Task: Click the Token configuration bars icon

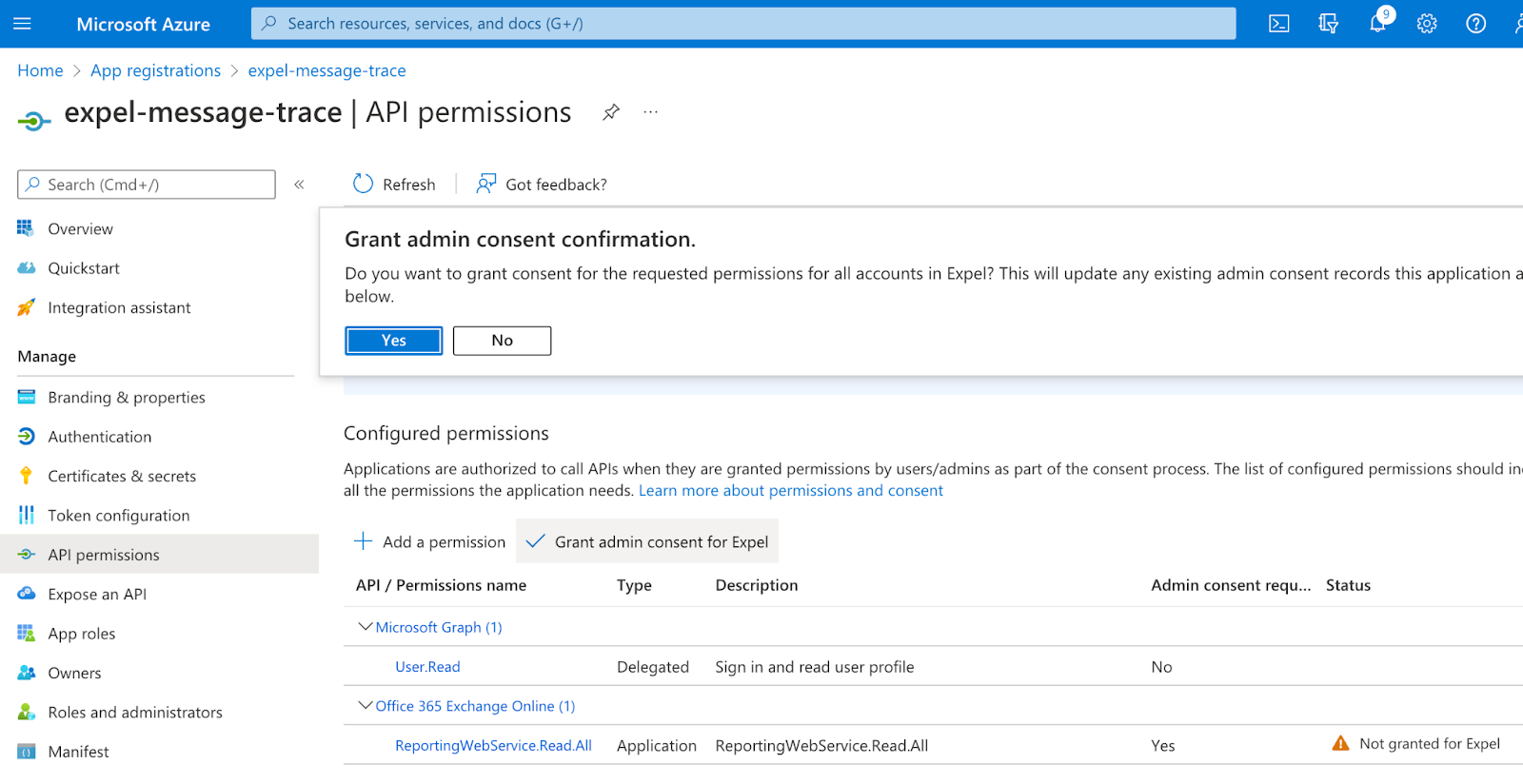Action: [x=26, y=515]
